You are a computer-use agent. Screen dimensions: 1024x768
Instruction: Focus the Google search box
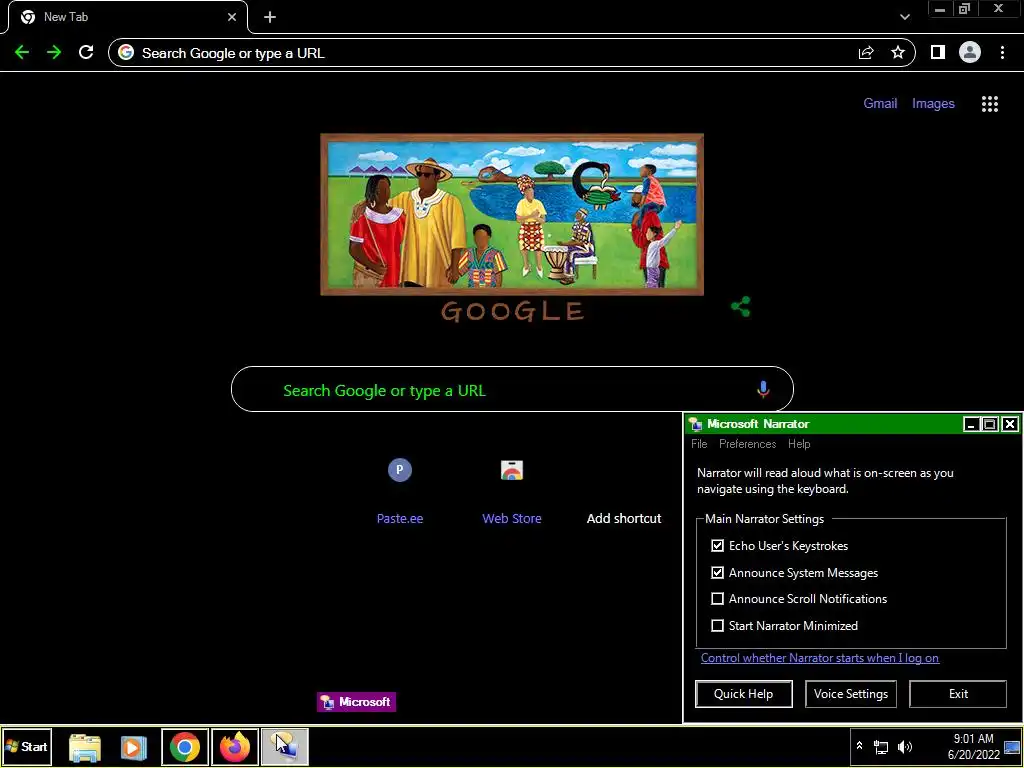512,390
